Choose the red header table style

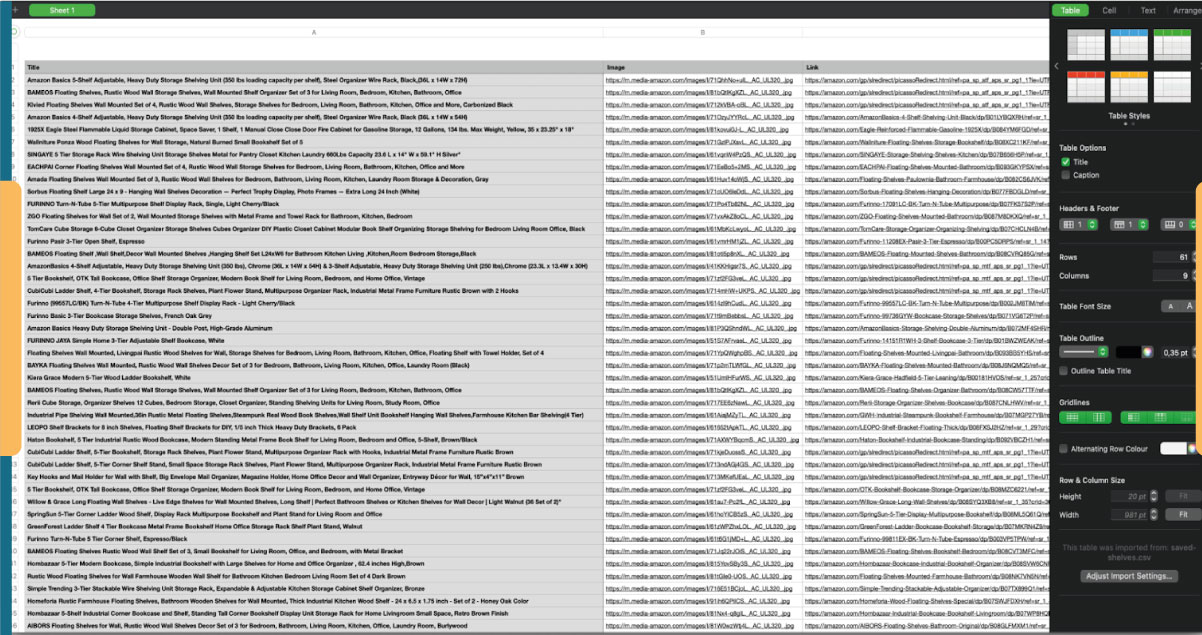tap(1086, 88)
